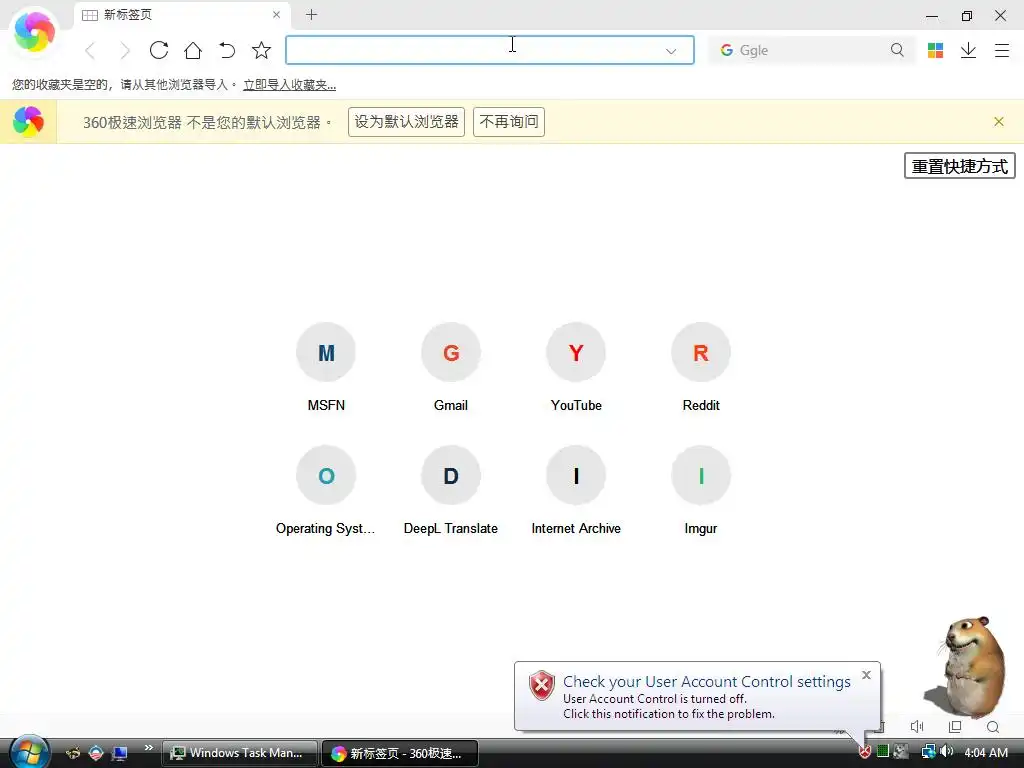Close the User Account Control balloon
The width and height of the screenshot is (1024, 768).
(x=866, y=675)
